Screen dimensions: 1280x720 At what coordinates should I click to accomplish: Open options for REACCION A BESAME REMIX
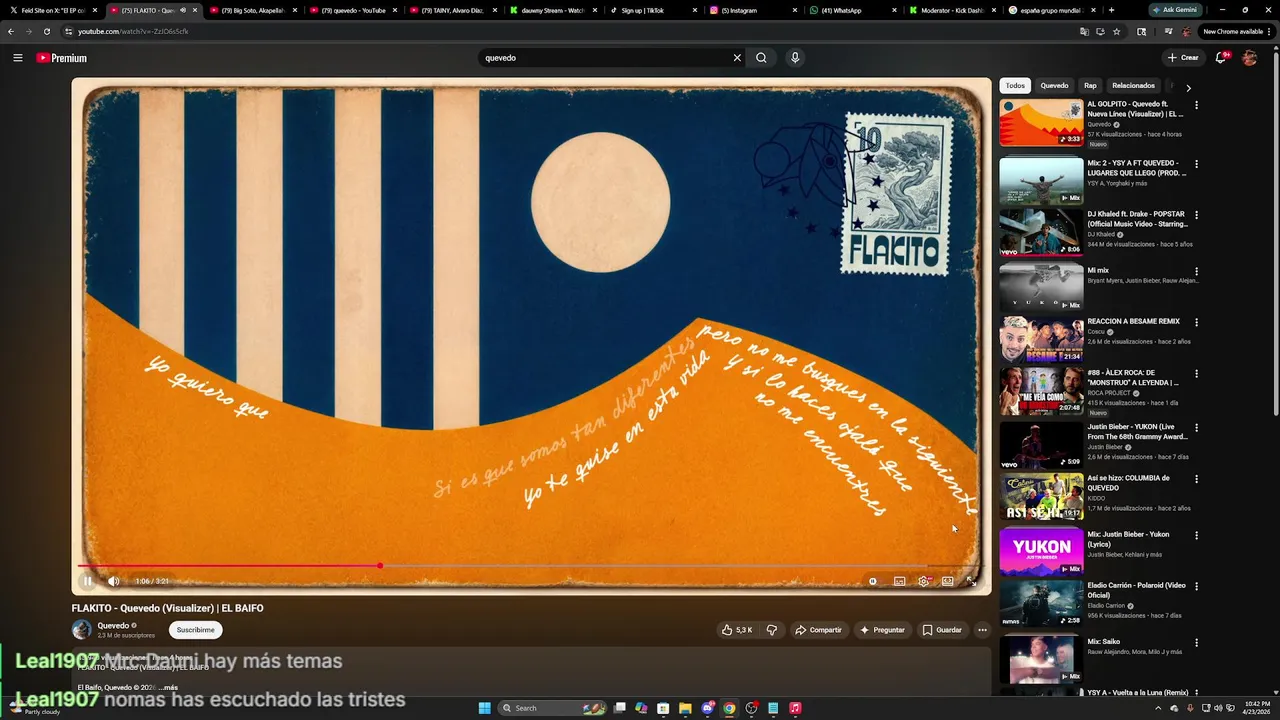coord(1196,322)
